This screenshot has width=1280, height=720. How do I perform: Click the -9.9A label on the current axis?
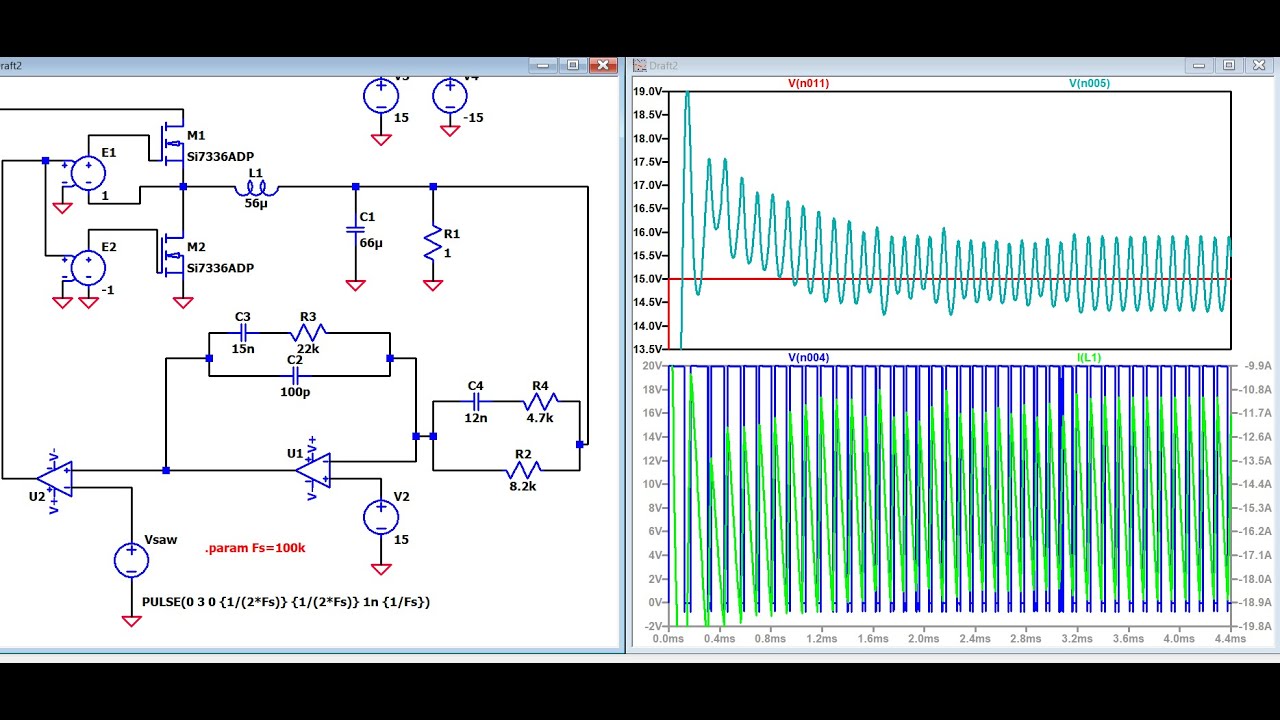tap(1255, 366)
